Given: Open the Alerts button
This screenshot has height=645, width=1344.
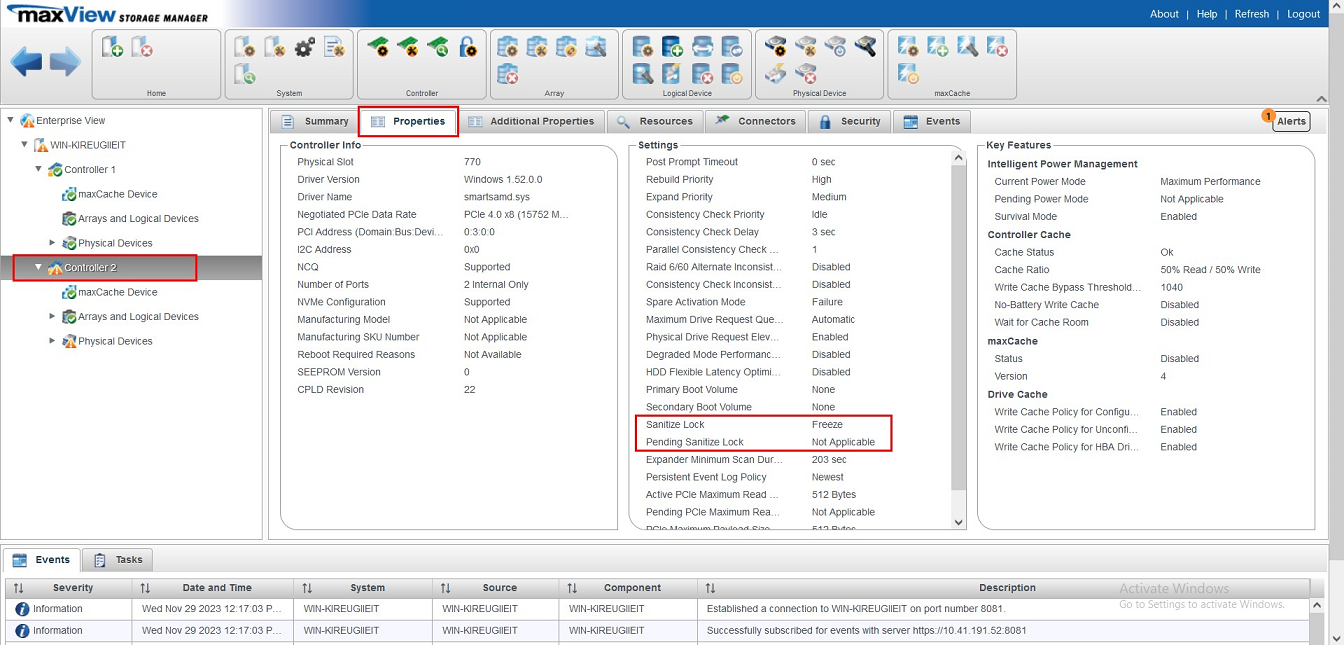Looking at the screenshot, I should coord(1290,121).
